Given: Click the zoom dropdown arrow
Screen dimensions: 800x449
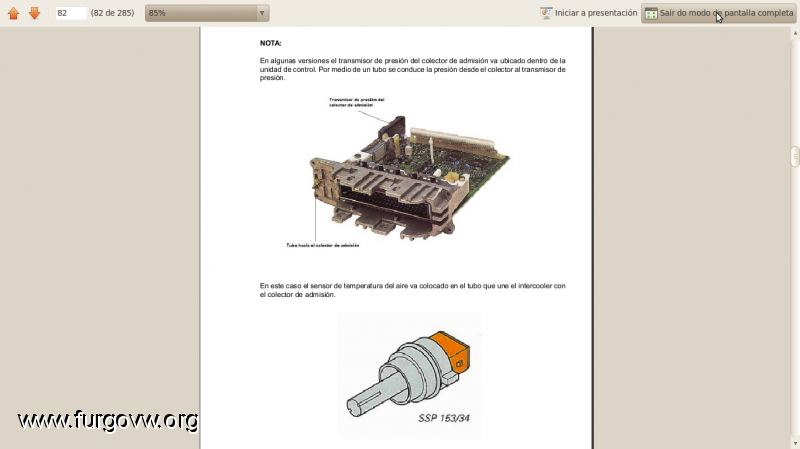Looking at the screenshot, I should click(x=262, y=13).
